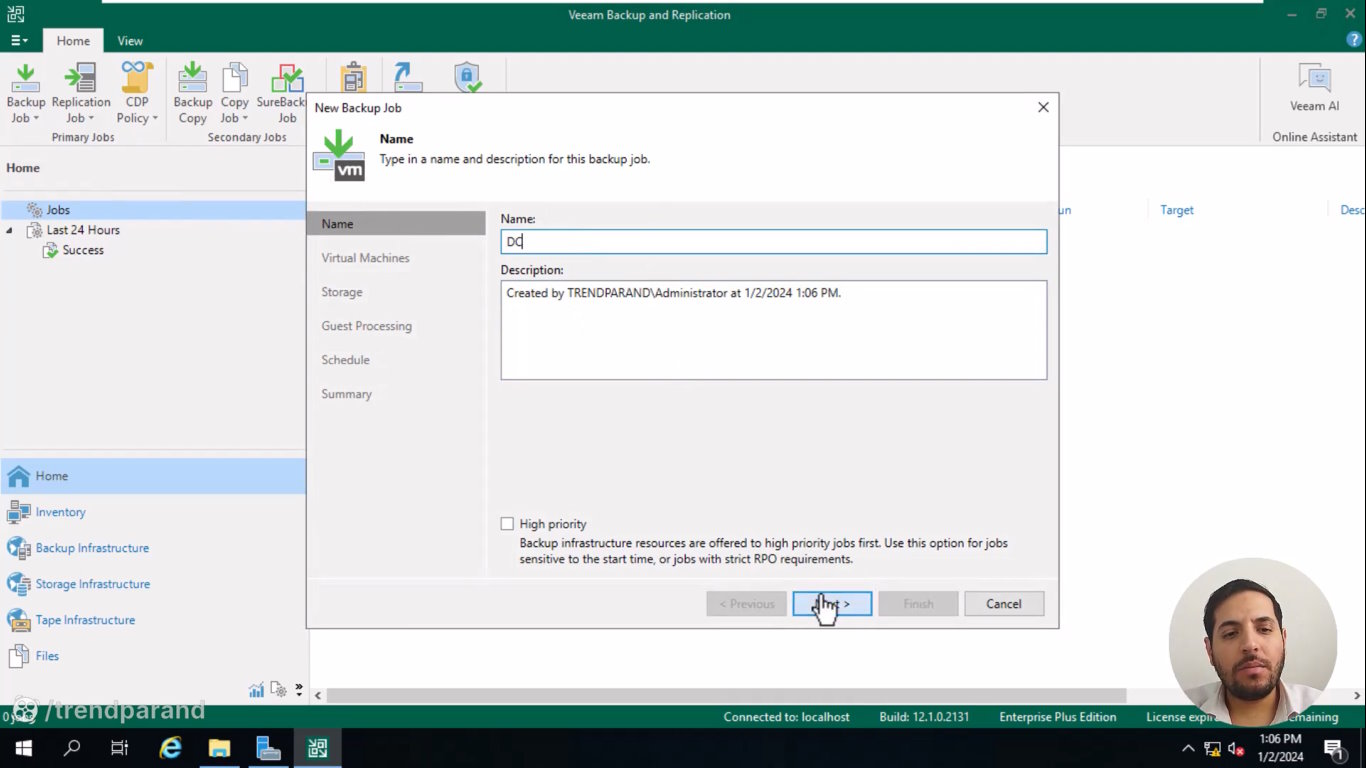The height and width of the screenshot is (768, 1366).
Task: Open the main hamburger menu dropdown
Action: (x=19, y=41)
